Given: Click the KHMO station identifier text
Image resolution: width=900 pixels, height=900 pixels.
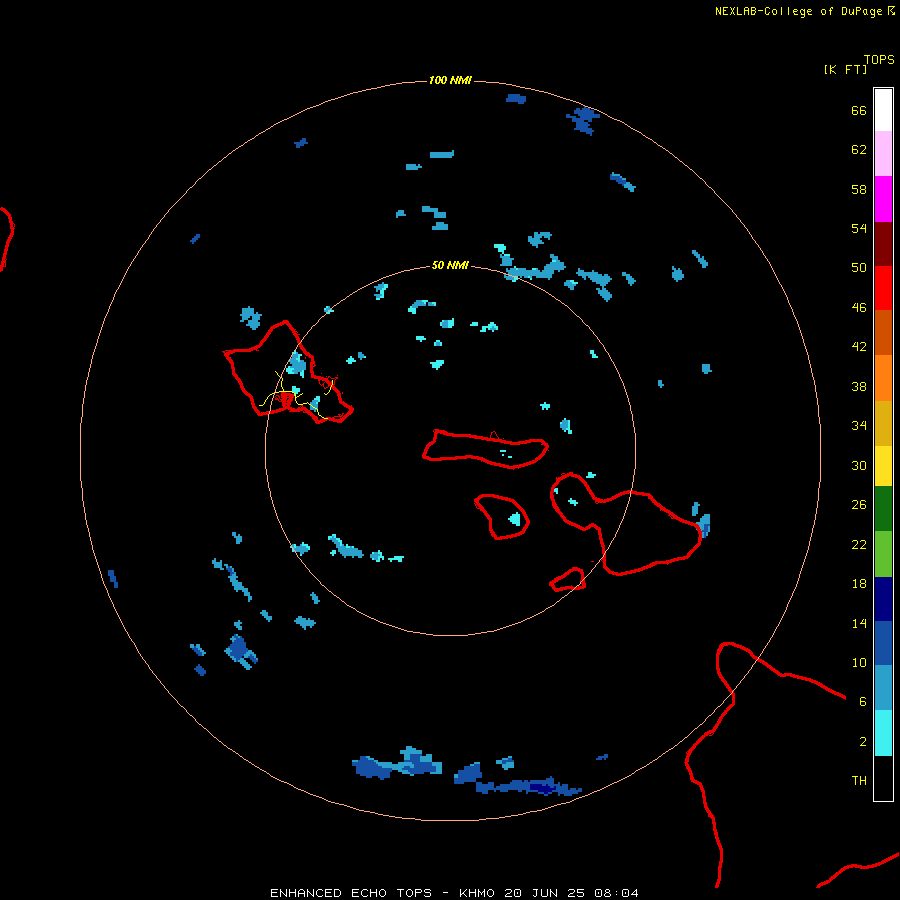Looking at the screenshot, I should 476,893.
